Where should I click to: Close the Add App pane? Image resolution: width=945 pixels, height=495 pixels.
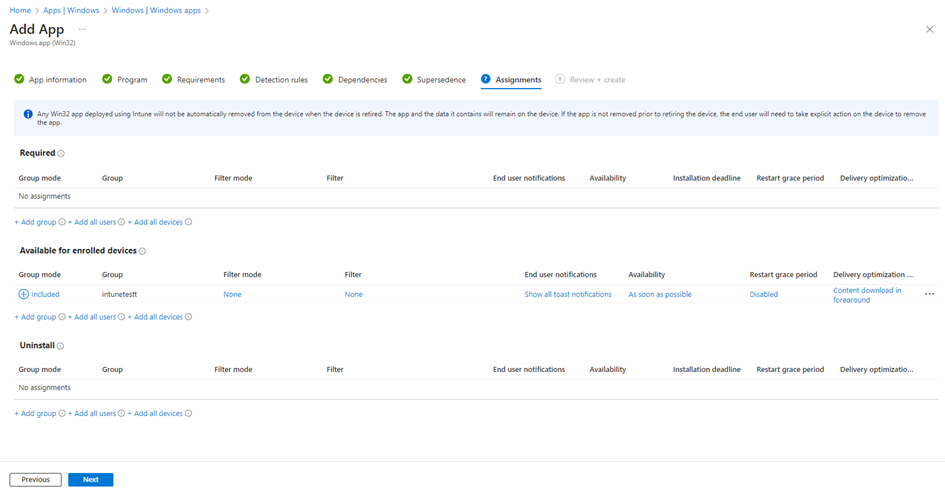929,30
